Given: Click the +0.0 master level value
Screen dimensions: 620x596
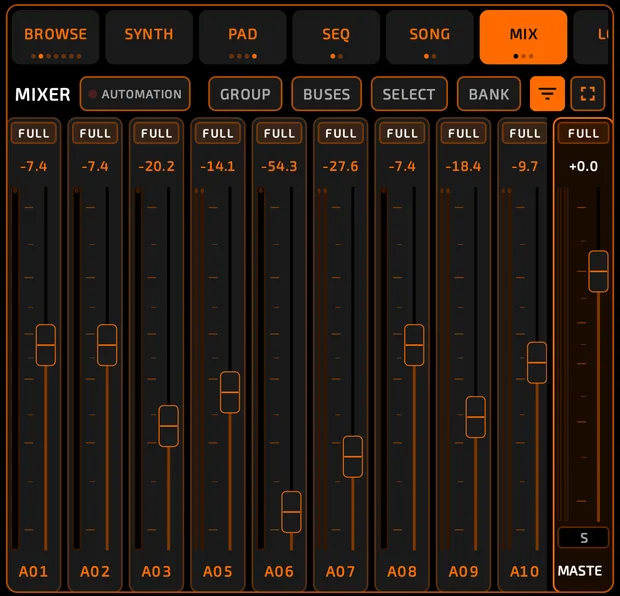Looking at the screenshot, I should 584,166.
